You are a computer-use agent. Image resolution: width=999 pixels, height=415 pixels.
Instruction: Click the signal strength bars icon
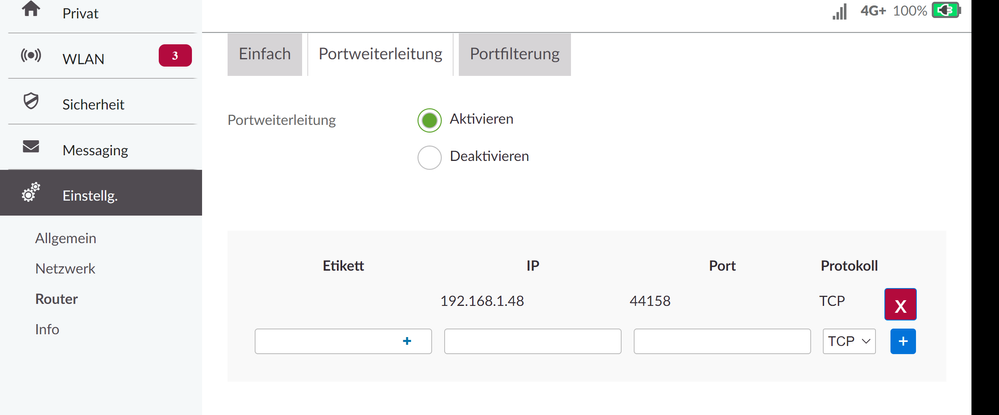[x=840, y=11]
